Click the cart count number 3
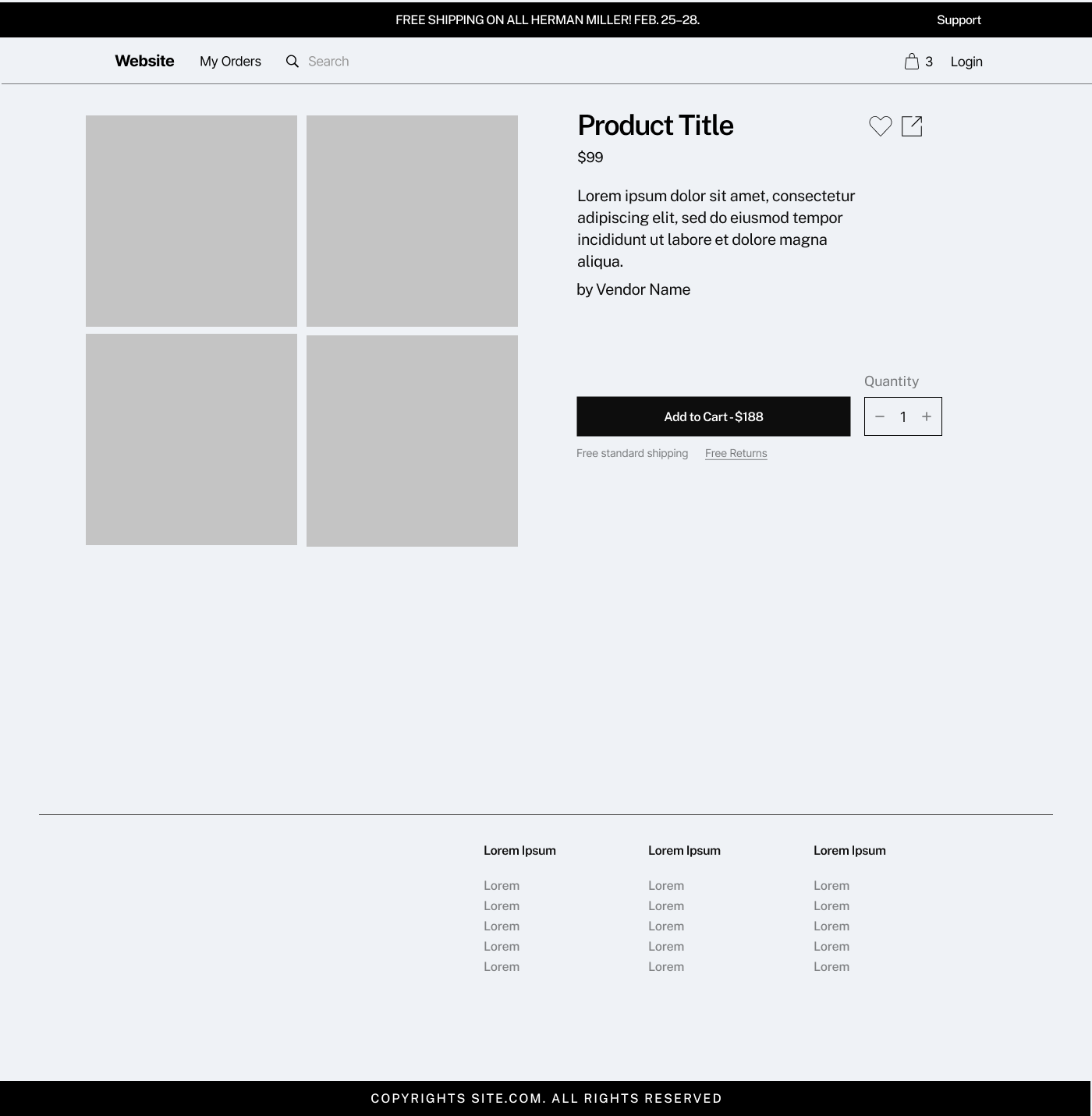The width and height of the screenshot is (1092, 1116). click(x=929, y=62)
